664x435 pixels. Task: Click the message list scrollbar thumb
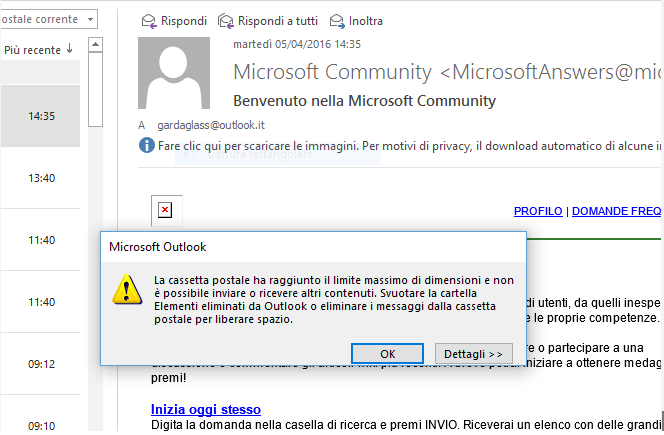[x=96, y=89]
